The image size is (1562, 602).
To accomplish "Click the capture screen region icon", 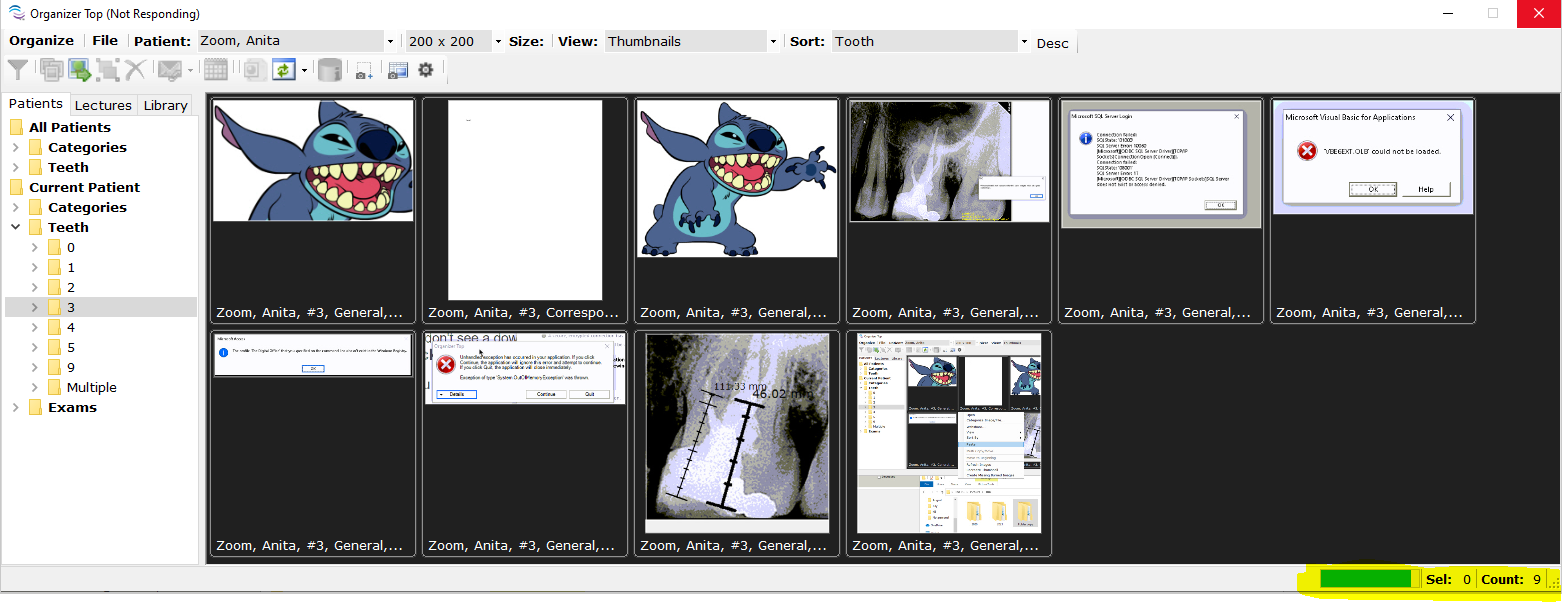I will pyautogui.click(x=364, y=70).
